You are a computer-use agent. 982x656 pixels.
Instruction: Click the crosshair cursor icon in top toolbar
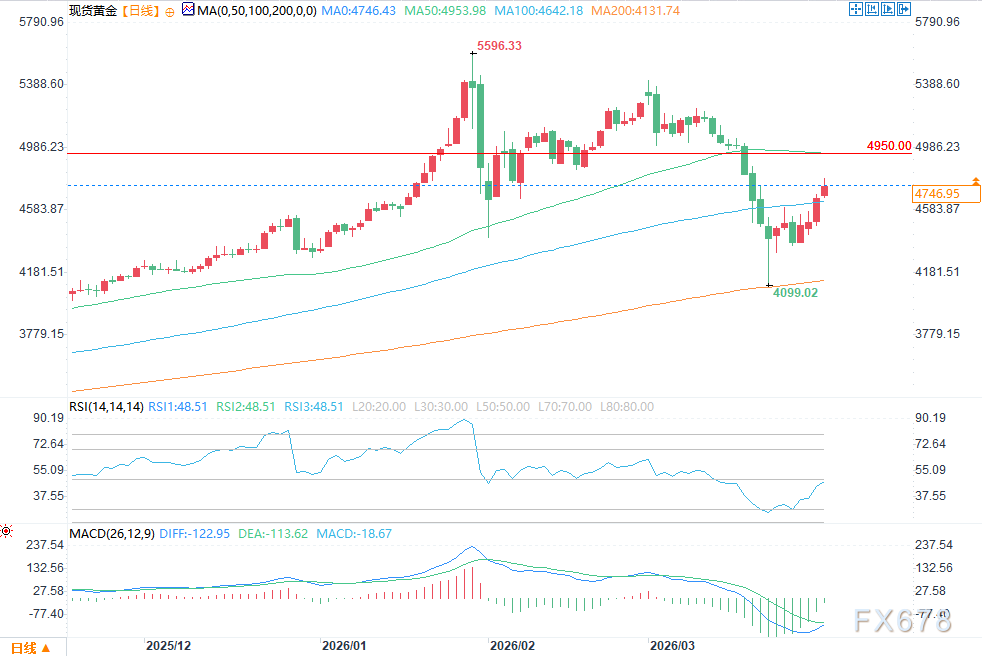(856, 10)
